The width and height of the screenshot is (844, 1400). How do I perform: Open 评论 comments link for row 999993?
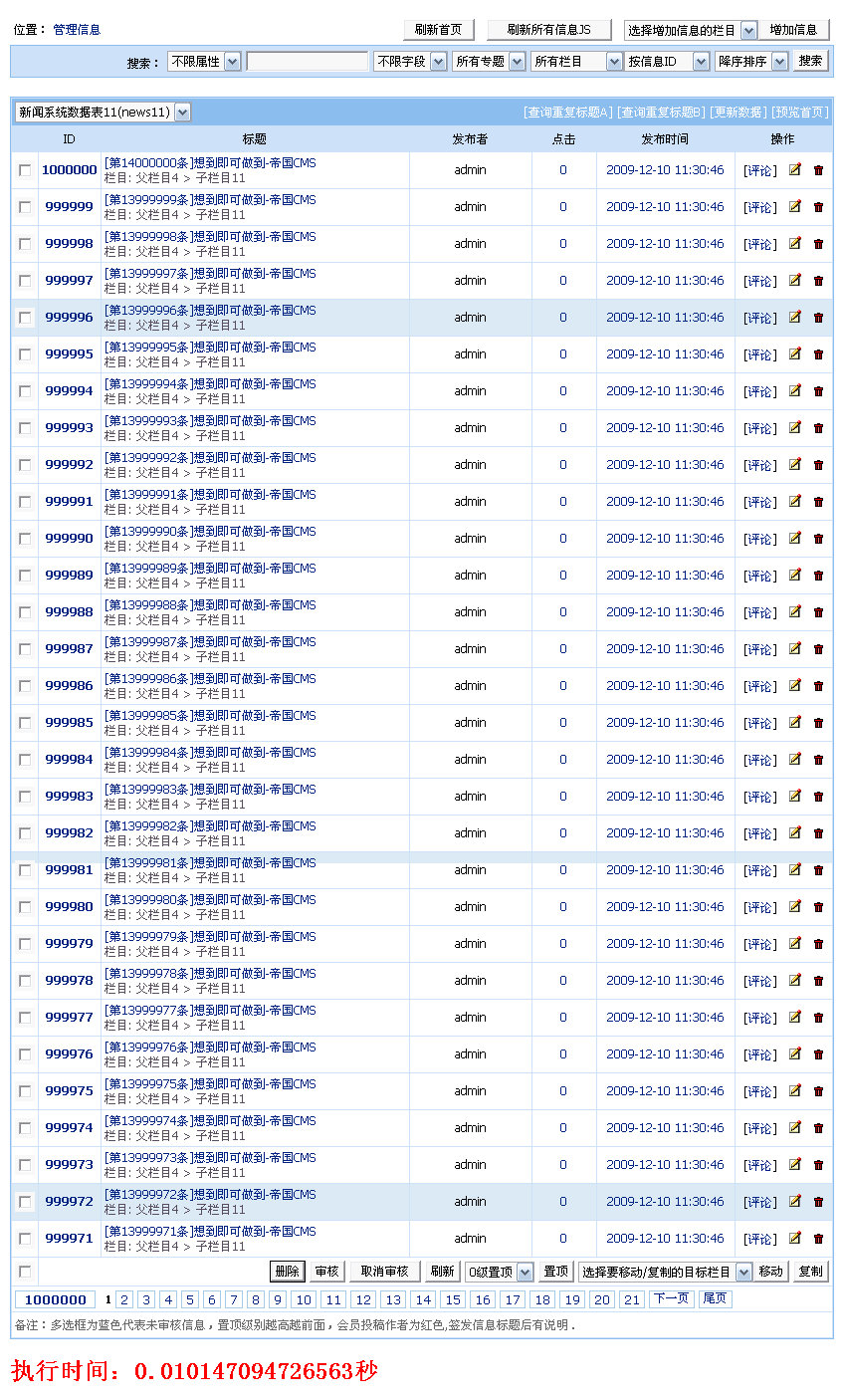[x=760, y=428]
